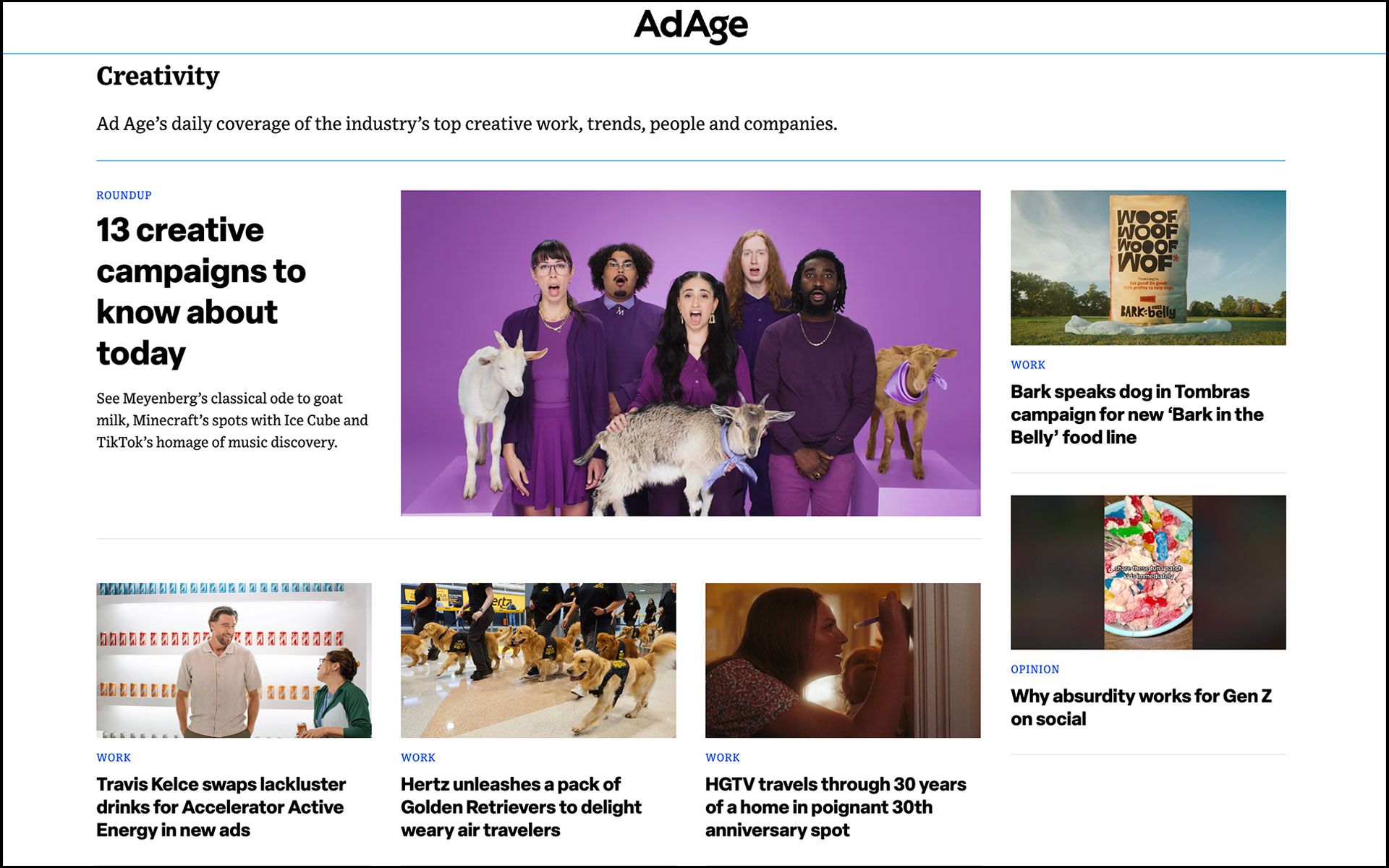Click the Creativity section heading
The image size is (1389, 868).
pos(158,76)
